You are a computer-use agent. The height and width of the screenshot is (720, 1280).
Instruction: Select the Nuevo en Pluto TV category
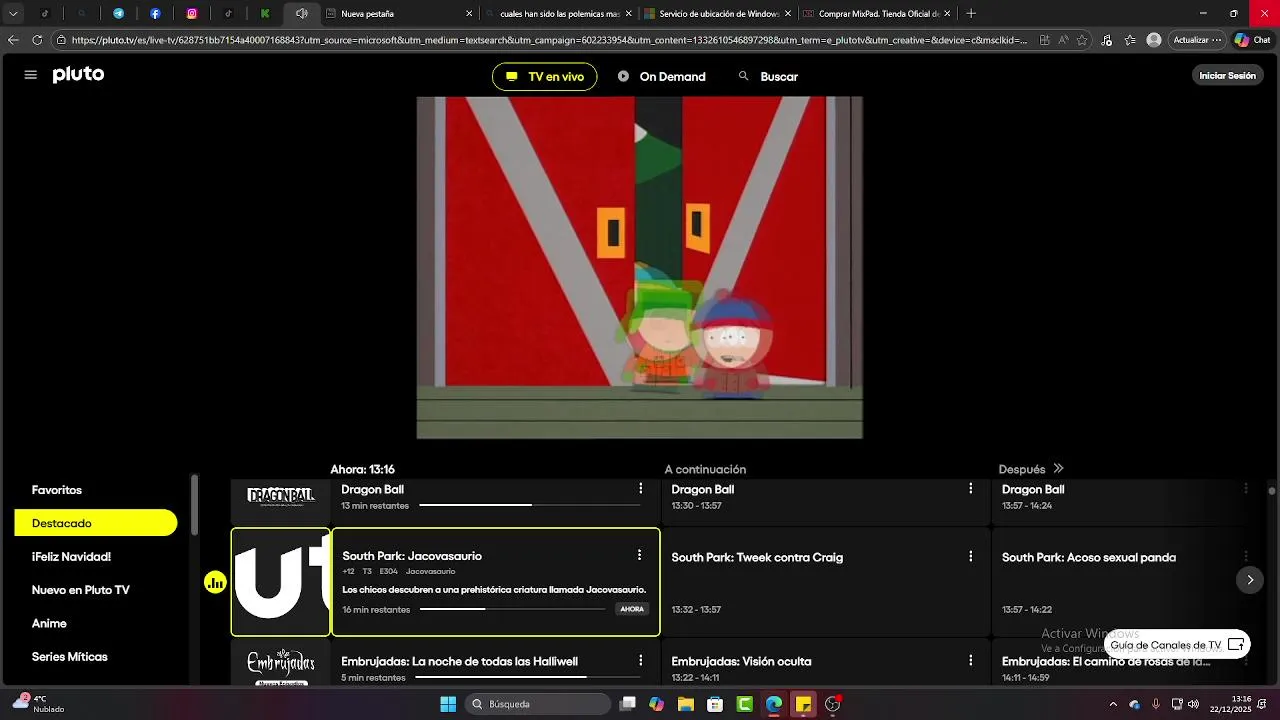80,590
